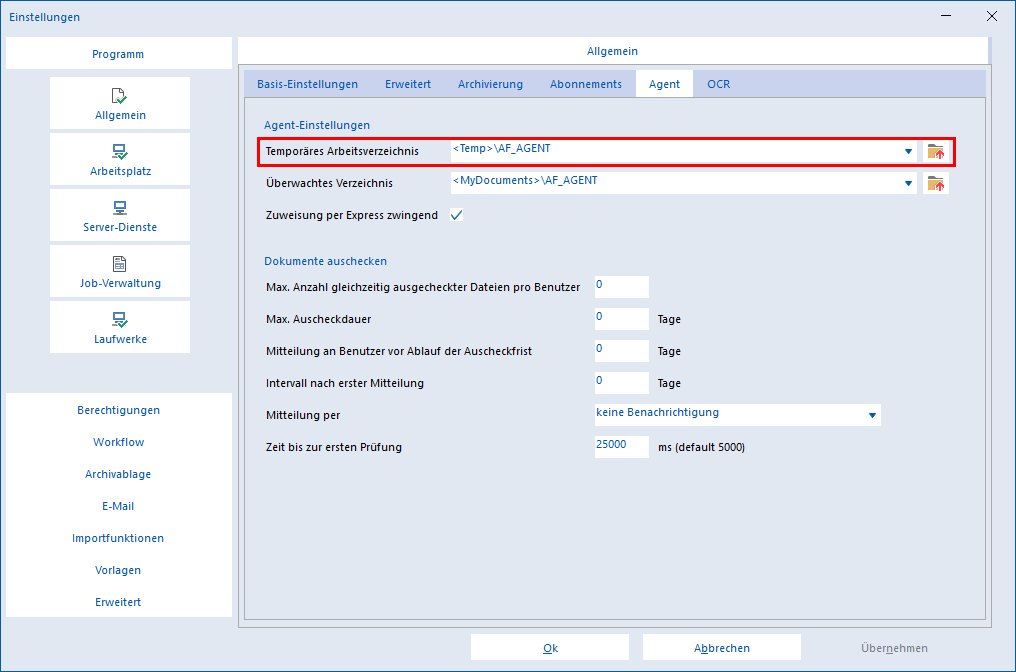This screenshot has width=1016, height=672.
Task: Click the Max. Auscheckdauer input field
Action: click(x=621, y=319)
